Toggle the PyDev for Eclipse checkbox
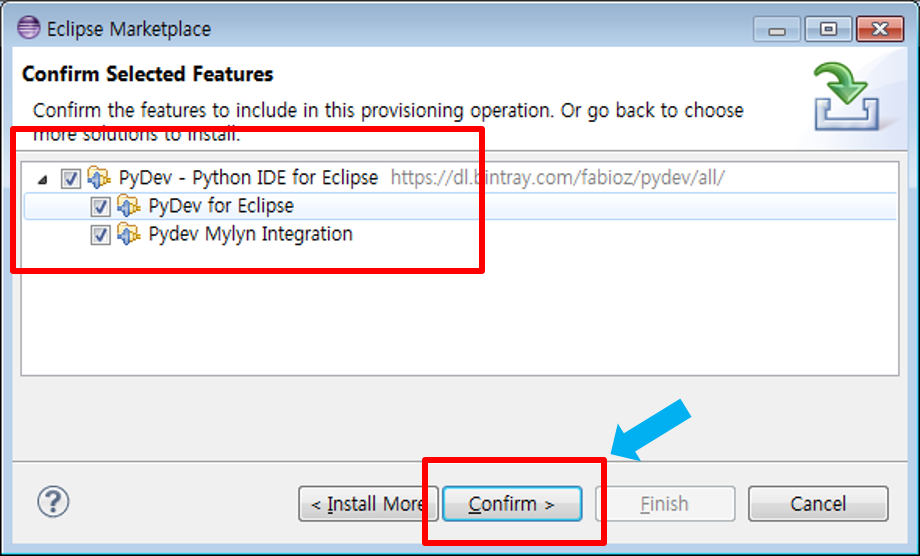The image size is (920, 556). point(100,207)
